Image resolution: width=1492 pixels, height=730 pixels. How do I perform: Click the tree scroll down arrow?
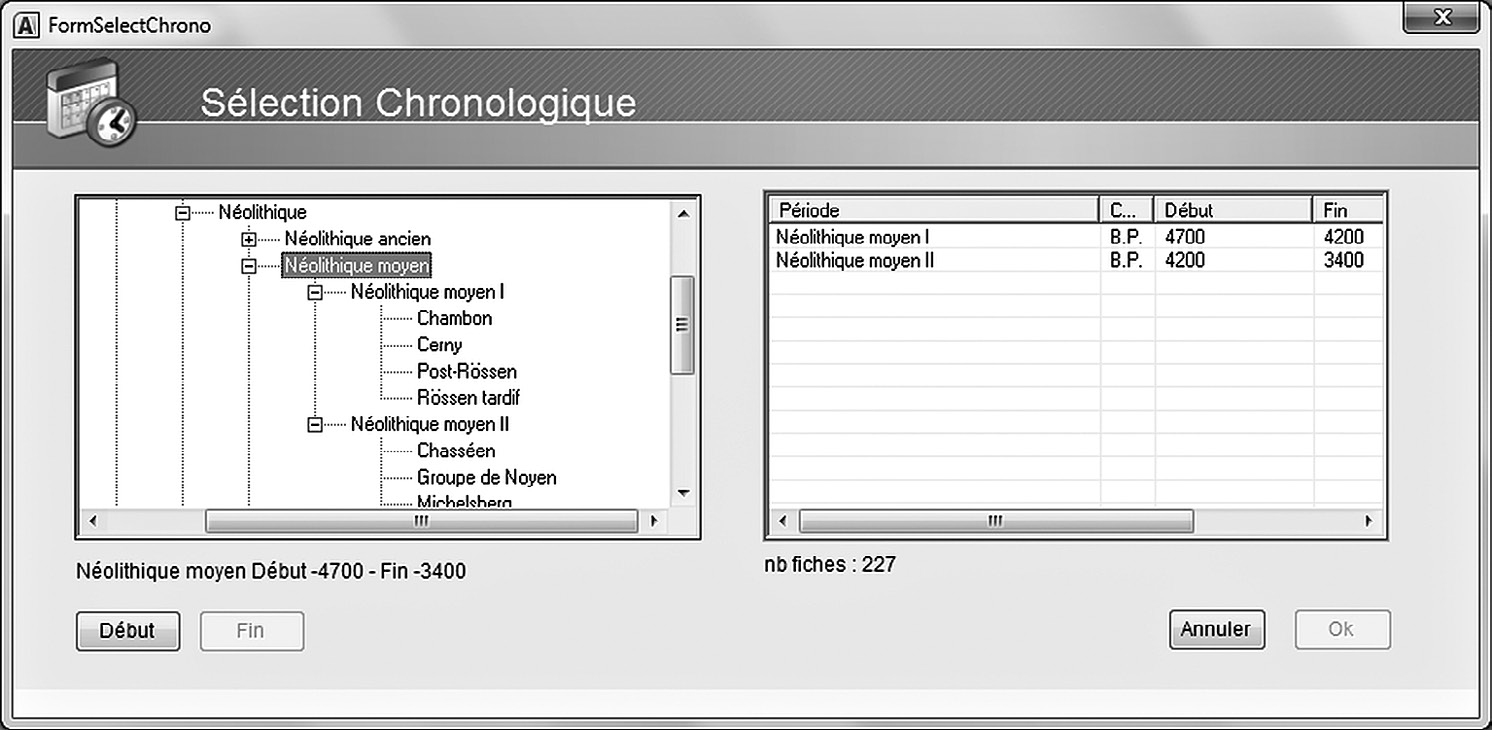[x=683, y=493]
